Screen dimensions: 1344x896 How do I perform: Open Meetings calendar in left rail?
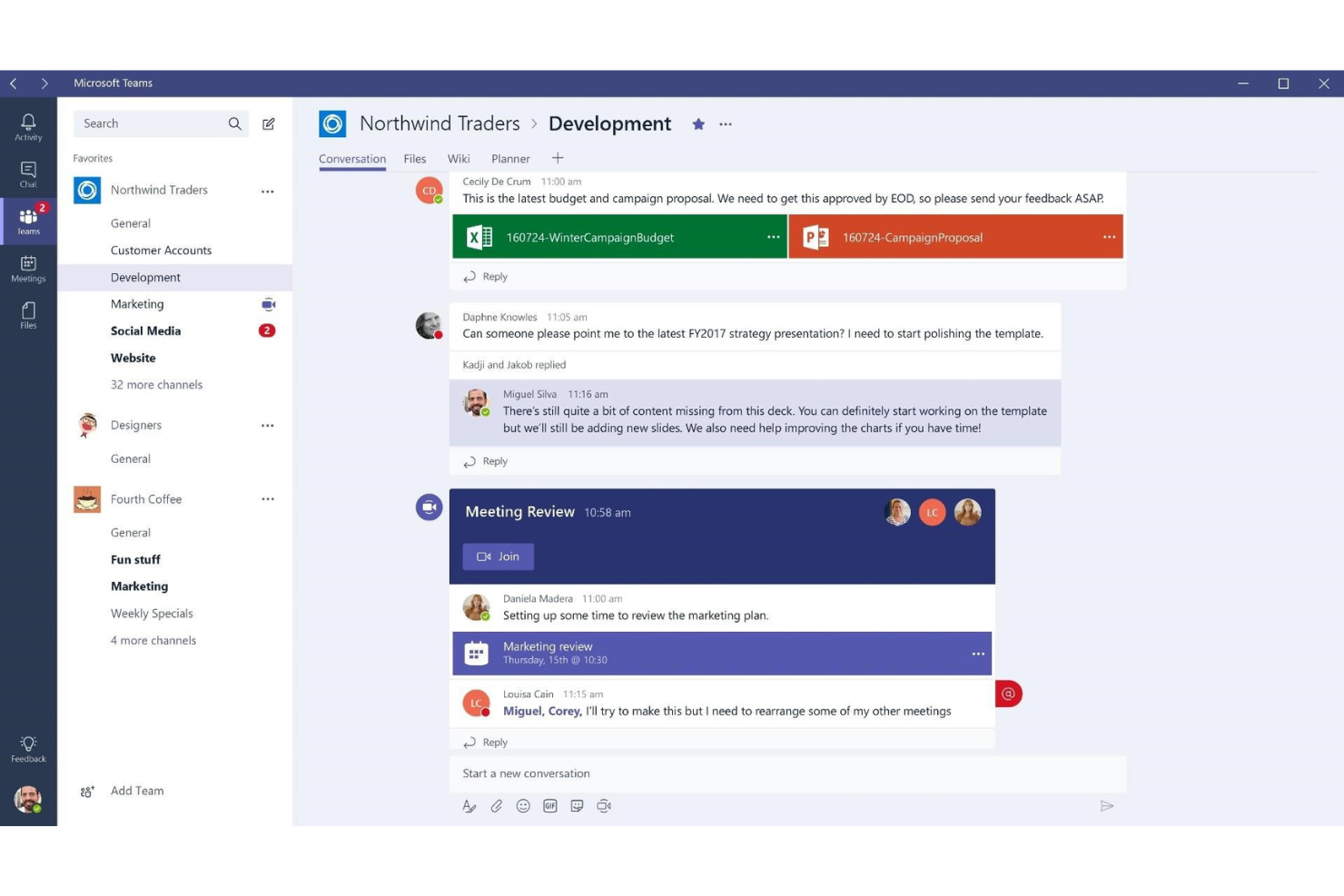click(28, 269)
